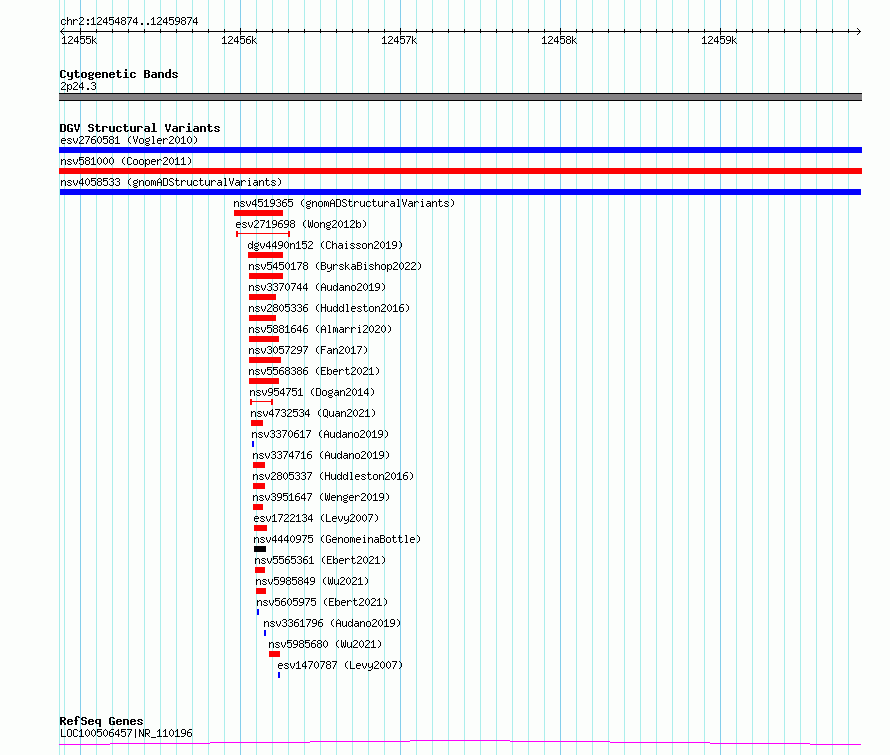The image size is (890, 755).
Task: Click the red bar under nsv5985680
Action: point(275,654)
